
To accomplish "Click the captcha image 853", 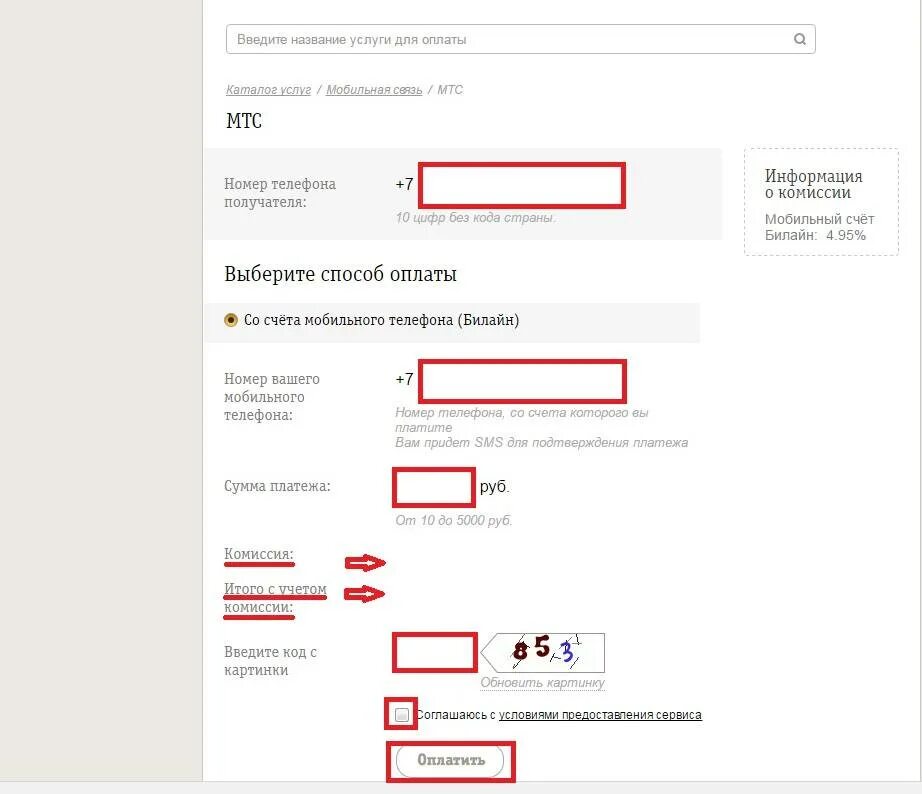I will [x=543, y=652].
